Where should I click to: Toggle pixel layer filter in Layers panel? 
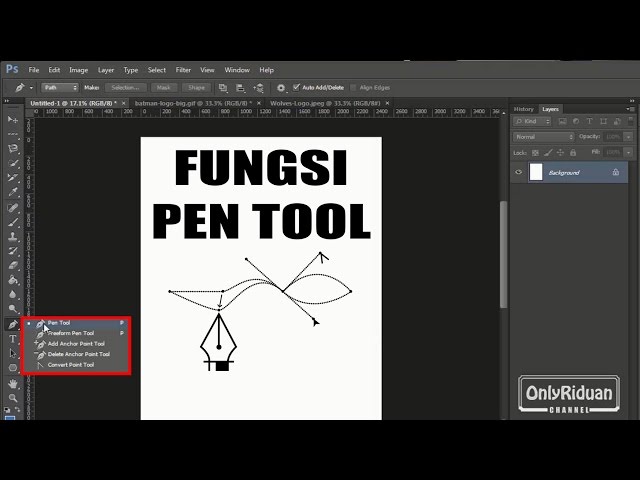pyautogui.click(x=562, y=121)
